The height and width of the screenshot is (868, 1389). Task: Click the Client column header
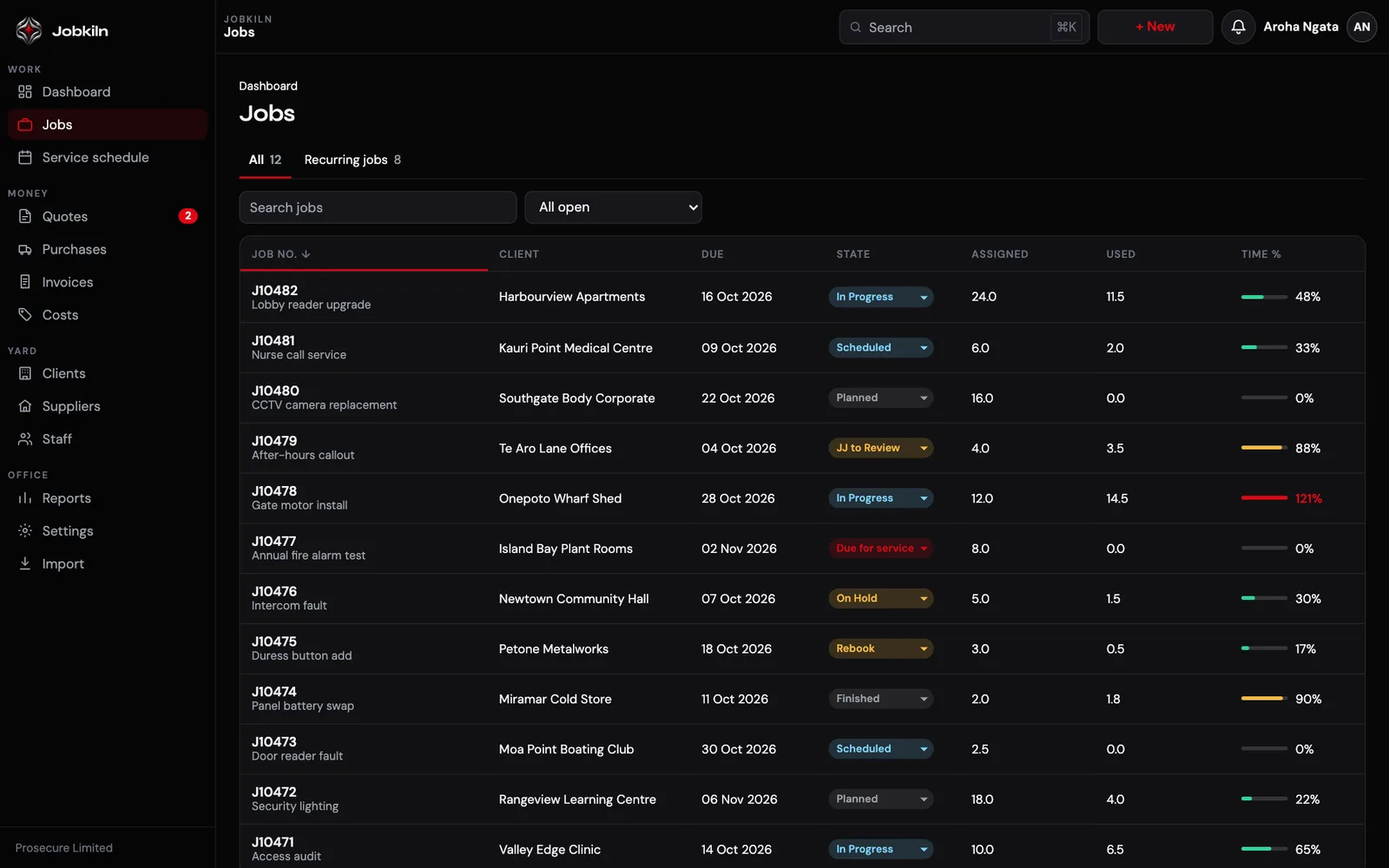[x=519, y=254]
